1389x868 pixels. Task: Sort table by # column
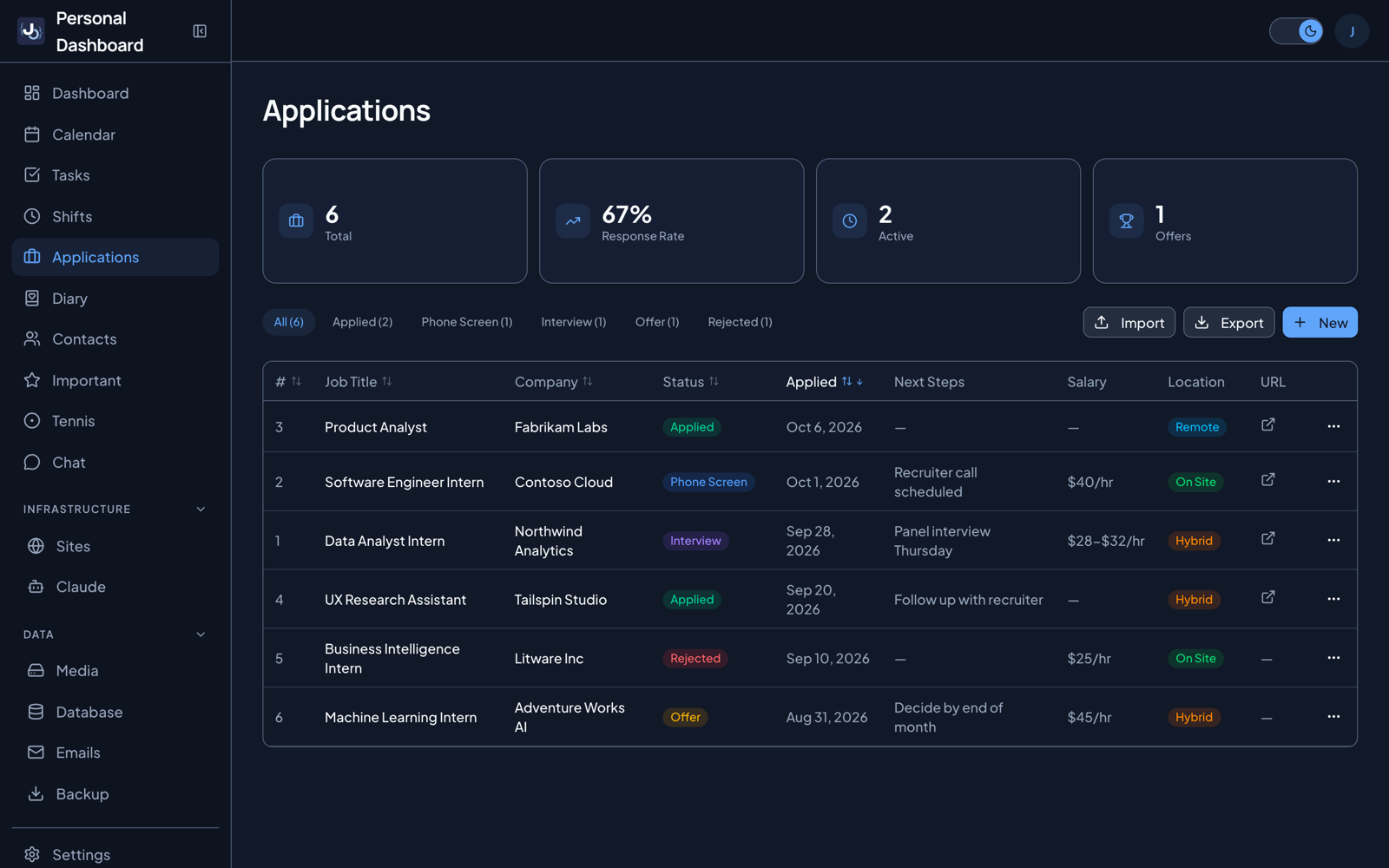coord(288,382)
